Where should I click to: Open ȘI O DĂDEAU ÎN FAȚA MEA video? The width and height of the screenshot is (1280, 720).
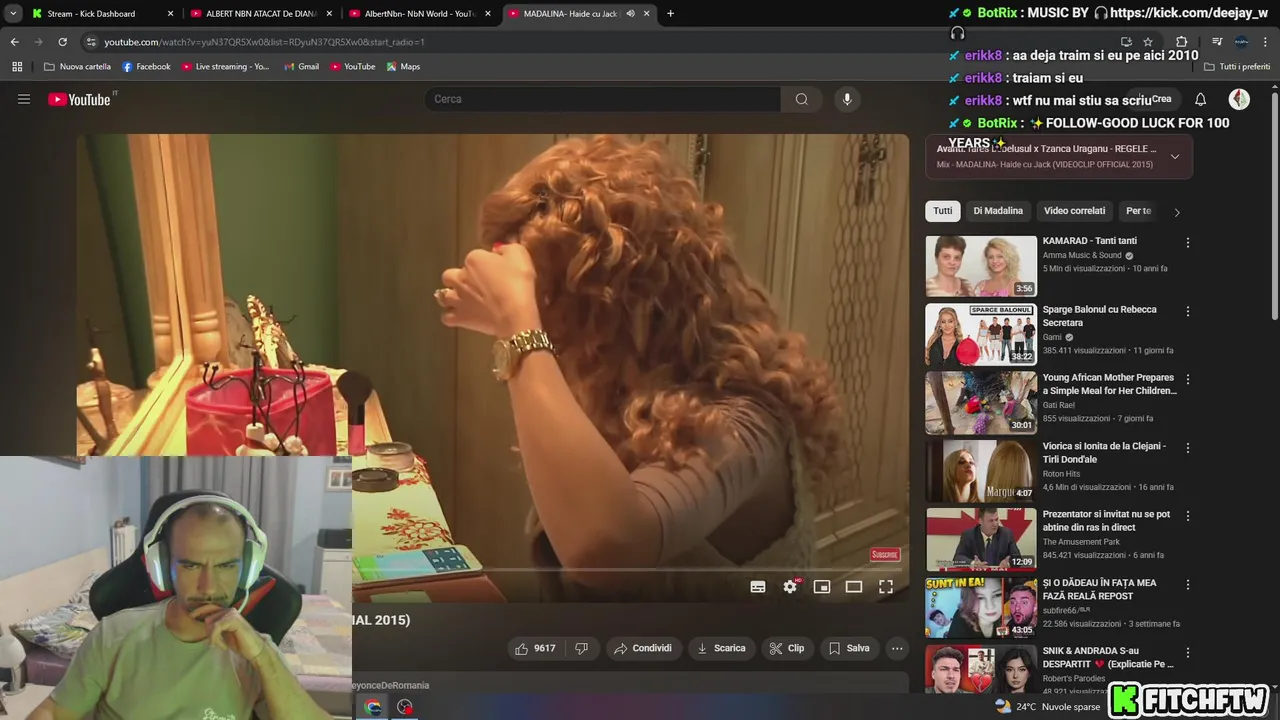(x=981, y=606)
